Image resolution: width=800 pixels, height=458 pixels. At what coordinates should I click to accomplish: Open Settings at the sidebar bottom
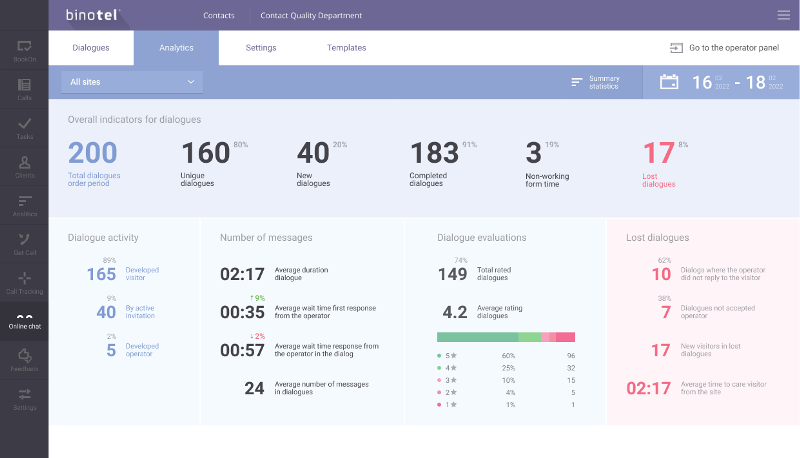coord(24,398)
